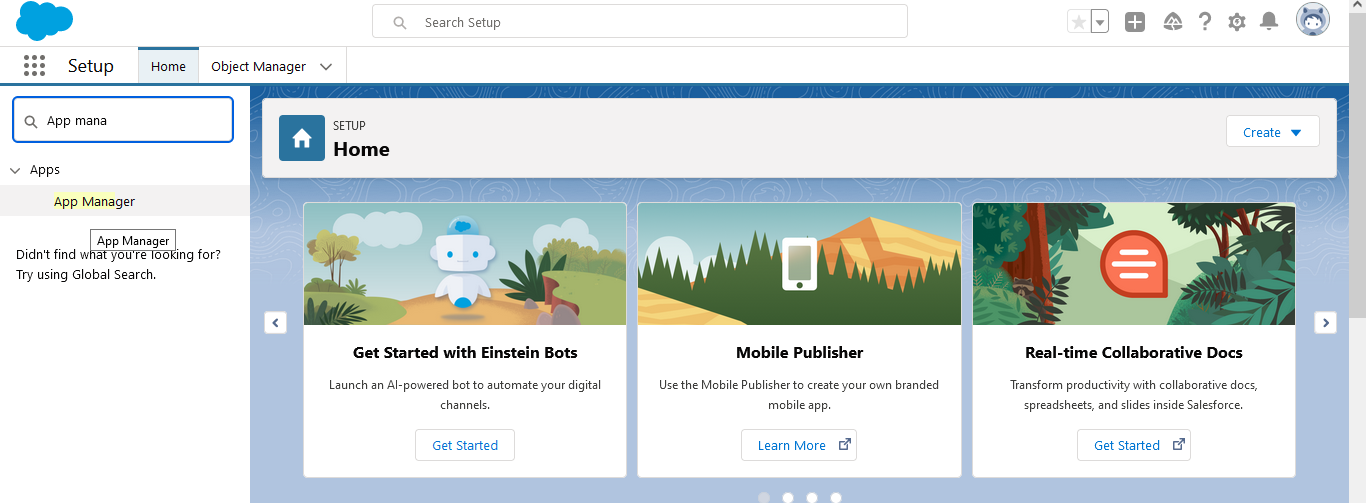This screenshot has width=1366, height=503.
Task: Open the Trailhead guidance icon in header
Action: tap(1173, 22)
